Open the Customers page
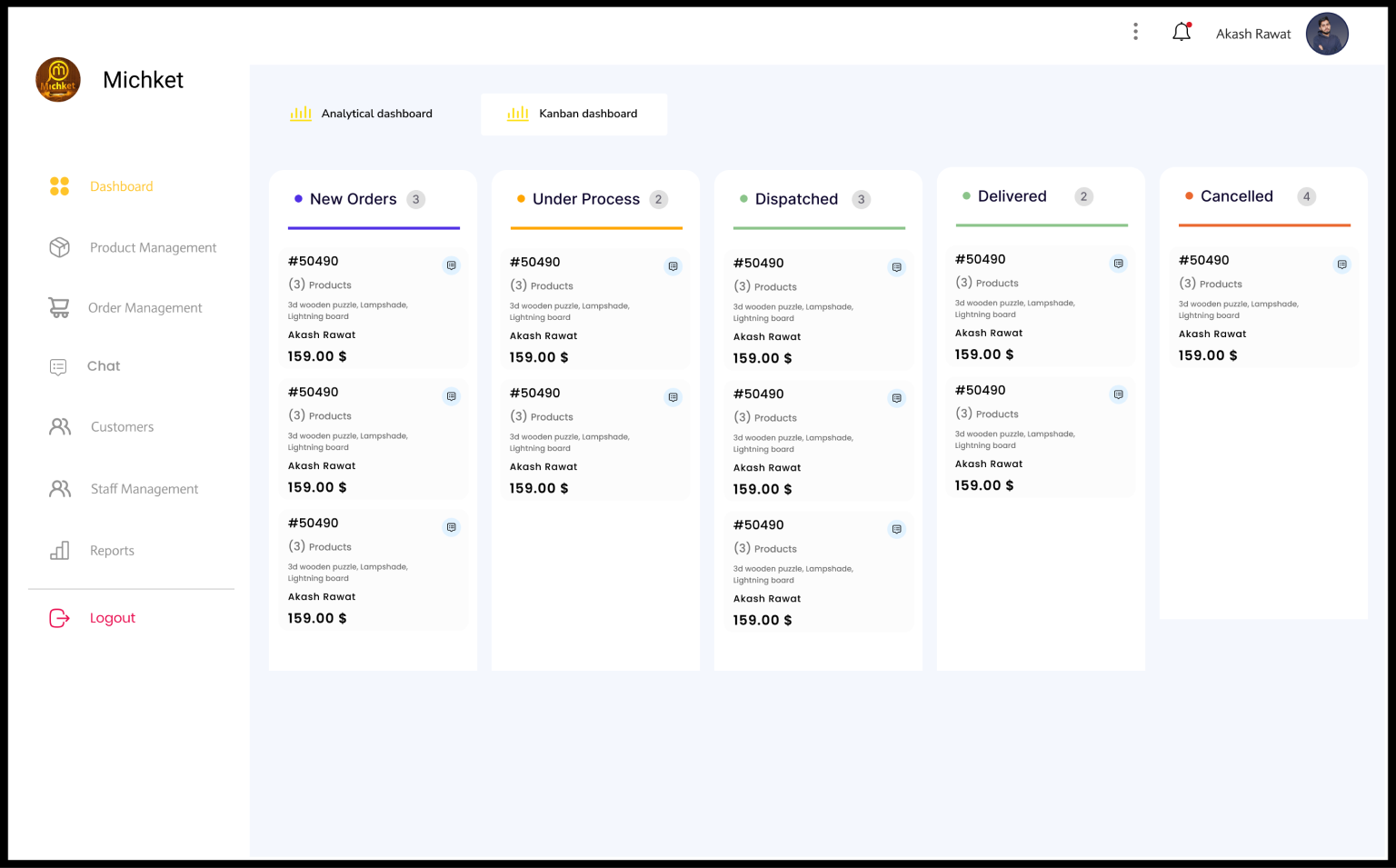 click(x=122, y=427)
